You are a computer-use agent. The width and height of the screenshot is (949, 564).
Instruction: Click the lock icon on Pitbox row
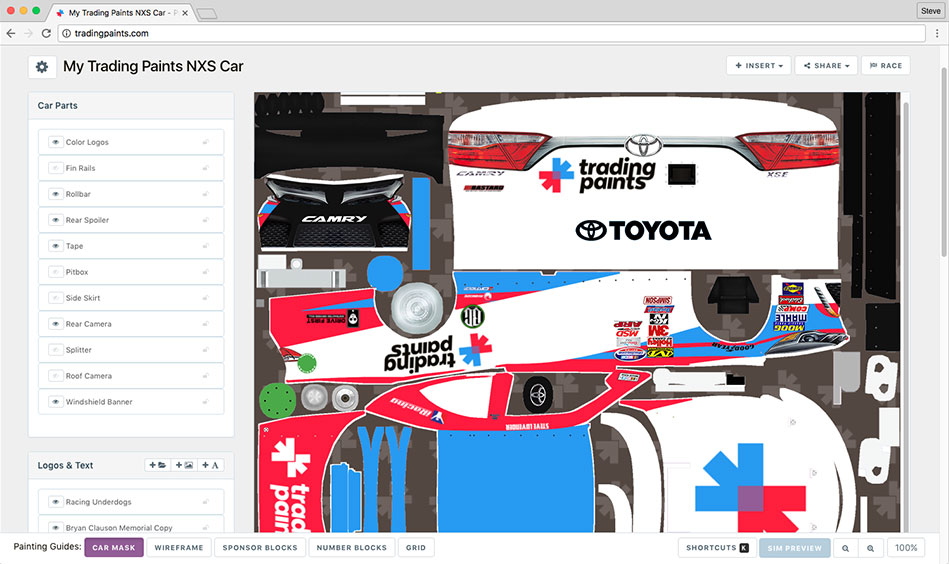(206, 272)
